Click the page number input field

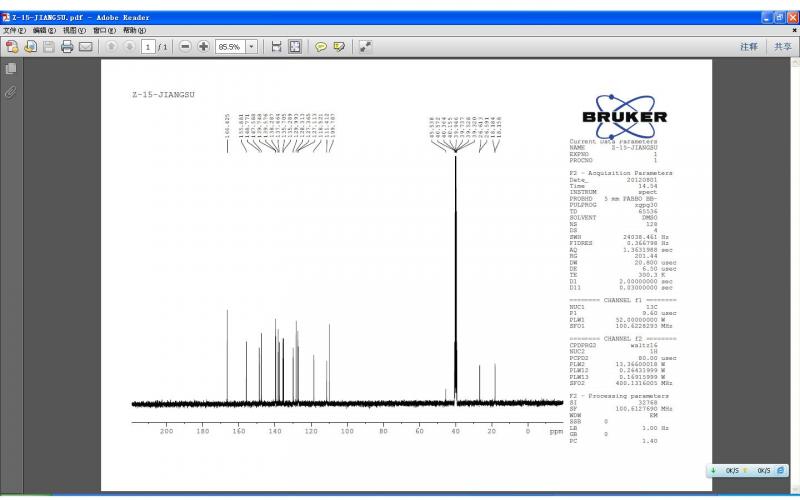click(x=148, y=47)
